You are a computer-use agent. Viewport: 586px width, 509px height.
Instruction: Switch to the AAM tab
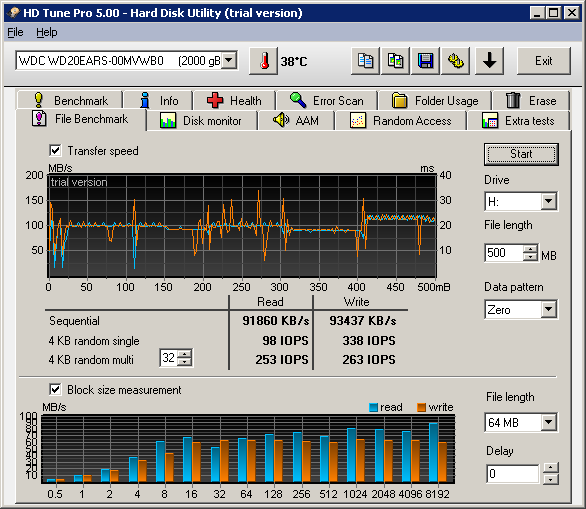coord(296,121)
